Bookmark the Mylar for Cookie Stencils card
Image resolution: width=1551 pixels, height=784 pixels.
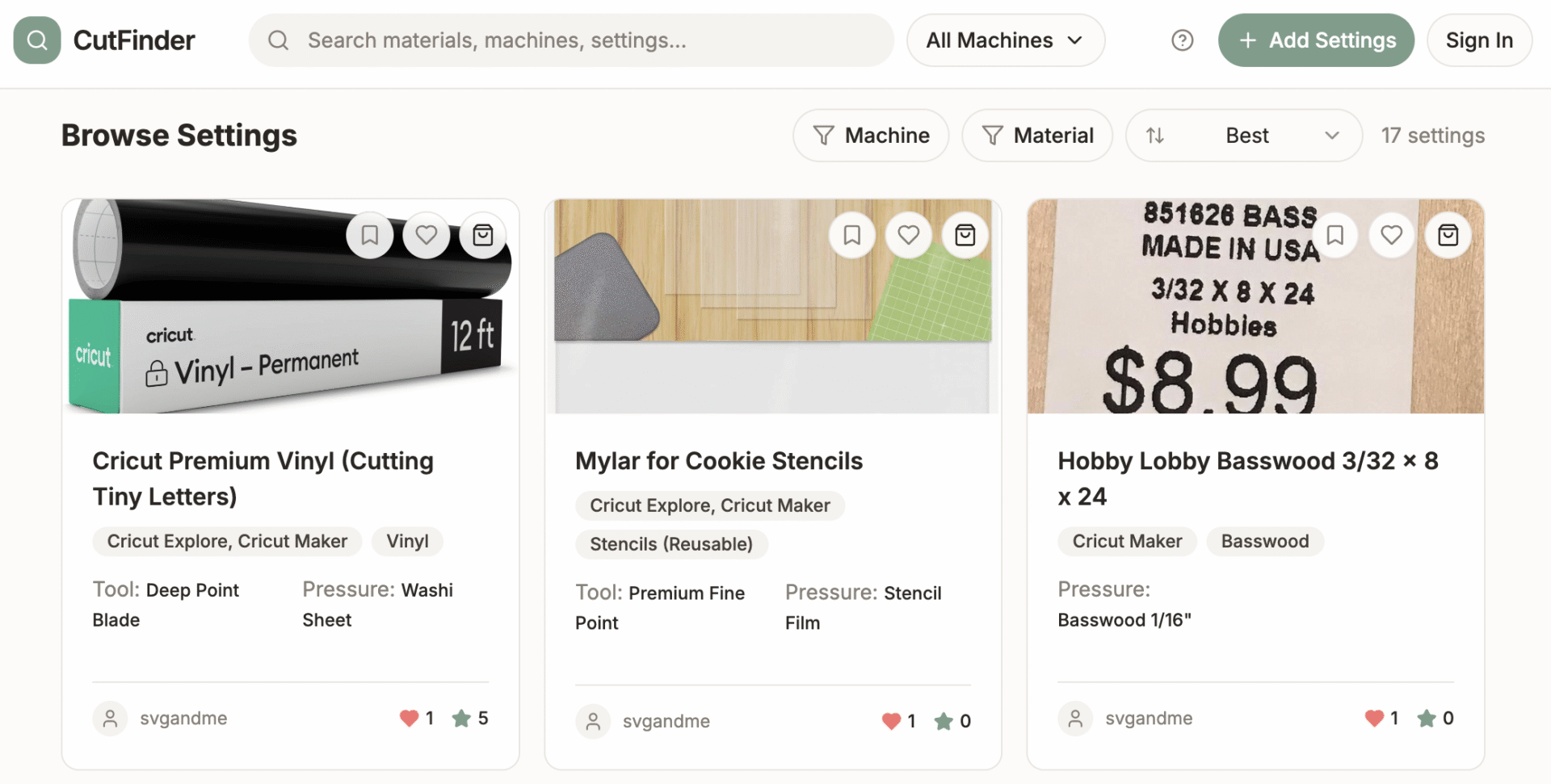(x=852, y=235)
